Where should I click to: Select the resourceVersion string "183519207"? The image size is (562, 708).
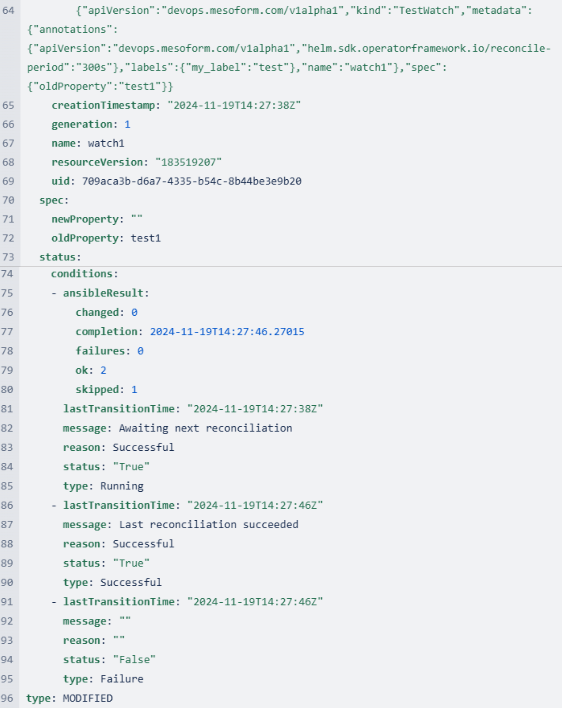(x=188, y=162)
